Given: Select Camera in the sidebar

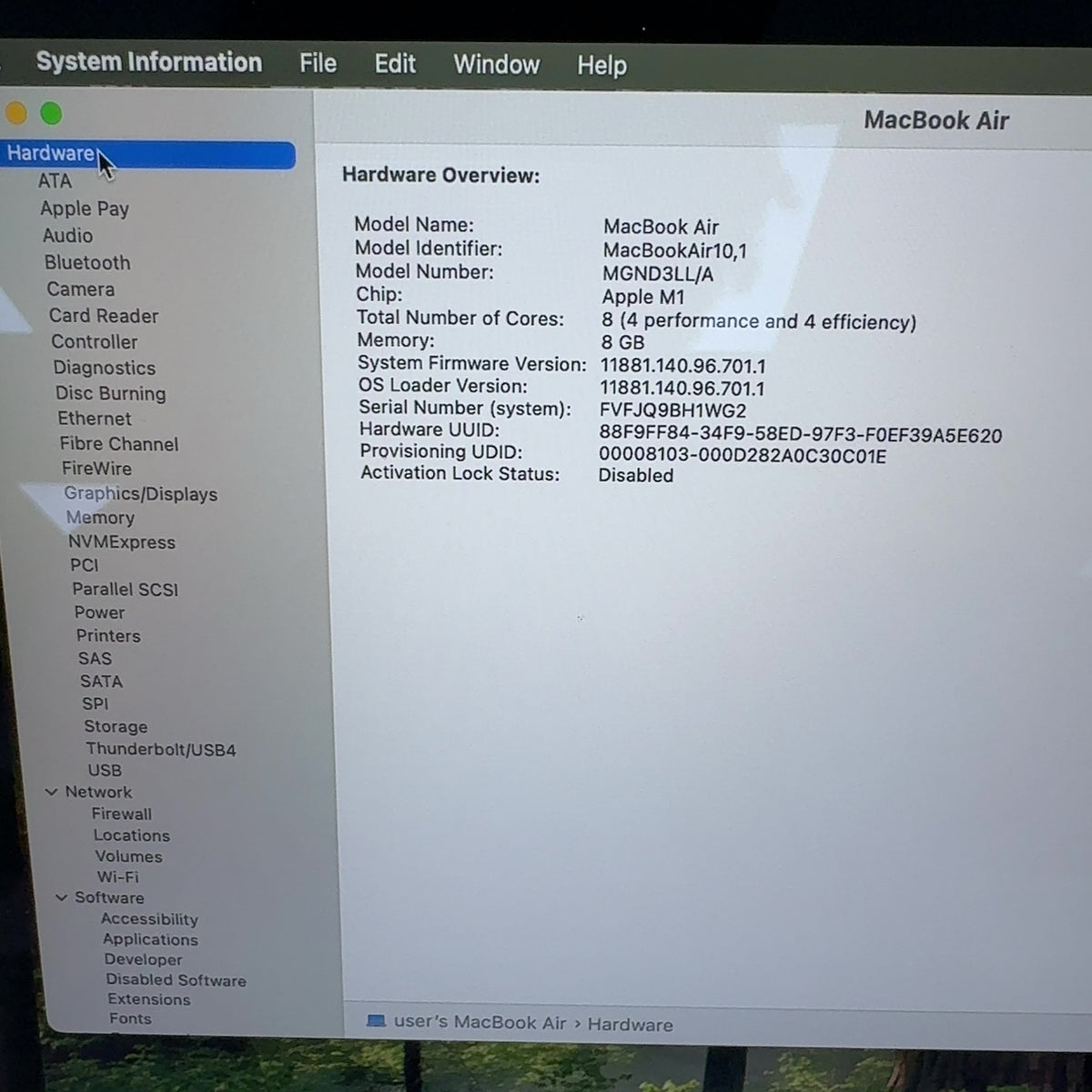Looking at the screenshot, I should (x=81, y=289).
